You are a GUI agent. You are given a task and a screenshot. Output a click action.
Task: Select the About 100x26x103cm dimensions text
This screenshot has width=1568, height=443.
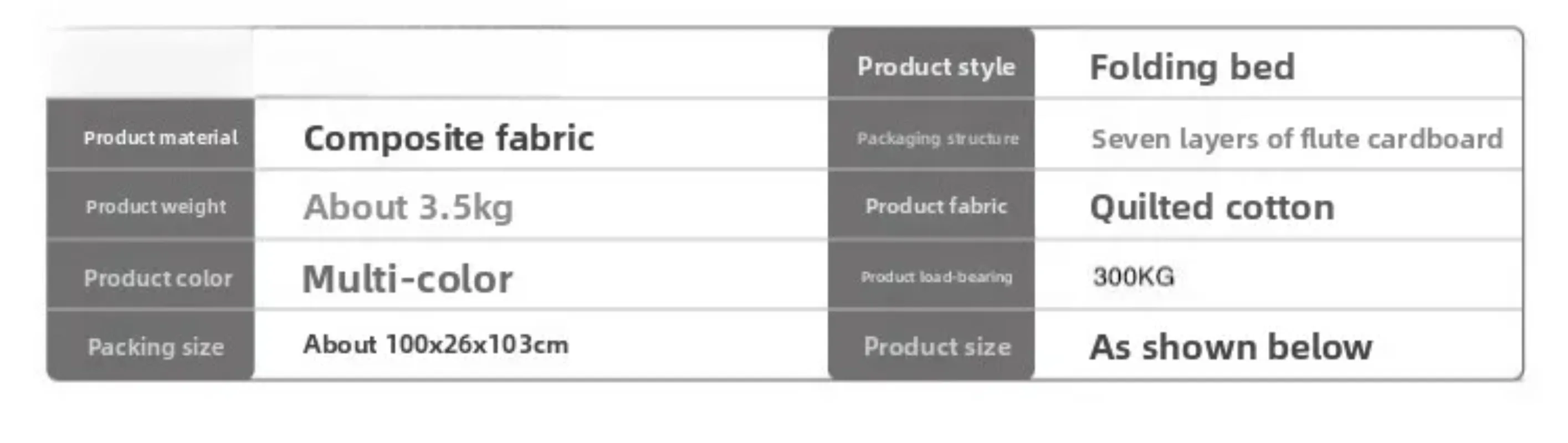tap(436, 344)
